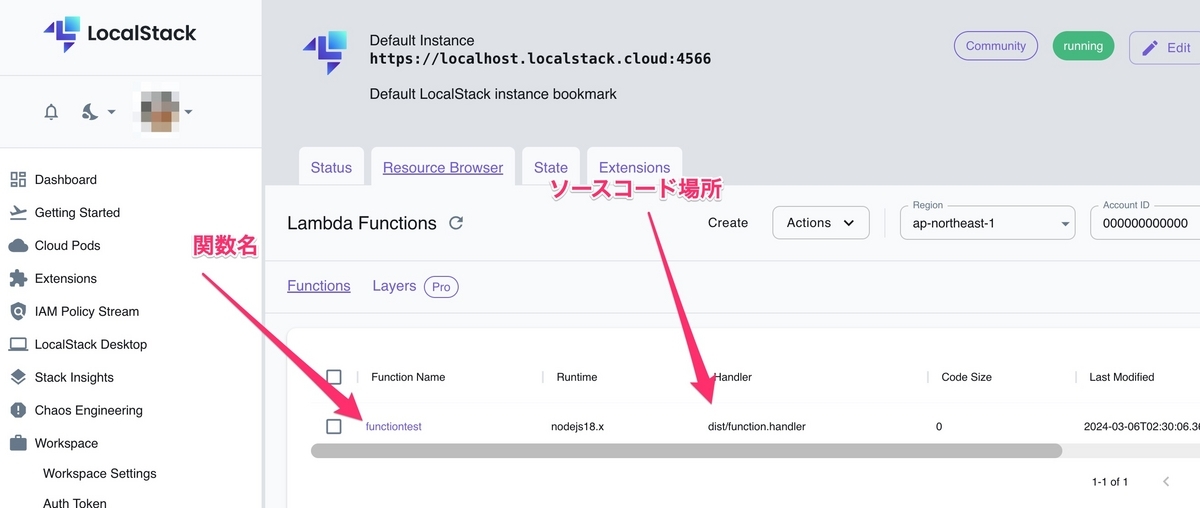This screenshot has height=508, width=1200.
Task: Open the notifications bell
Action: 51,112
